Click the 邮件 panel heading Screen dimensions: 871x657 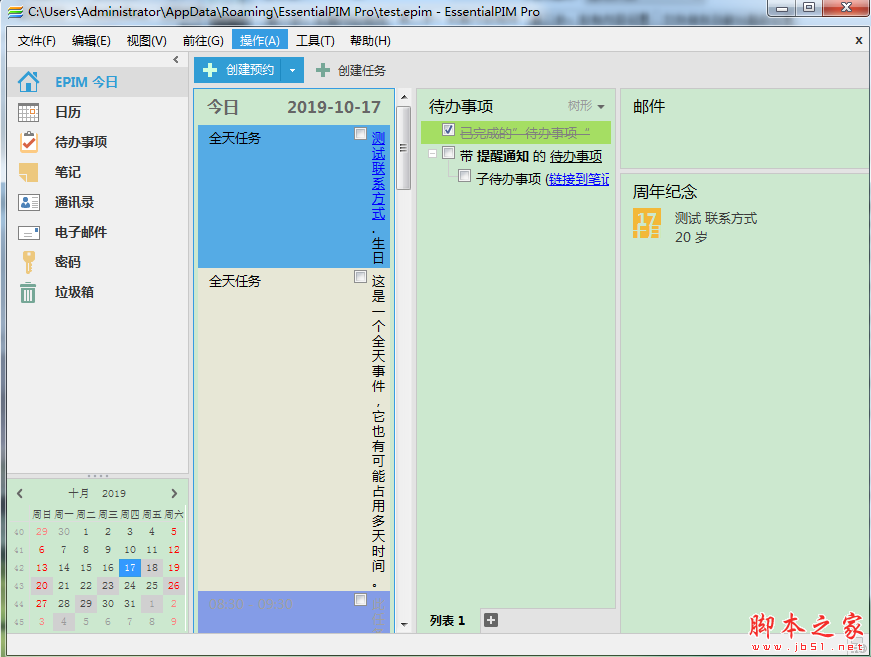649,106
